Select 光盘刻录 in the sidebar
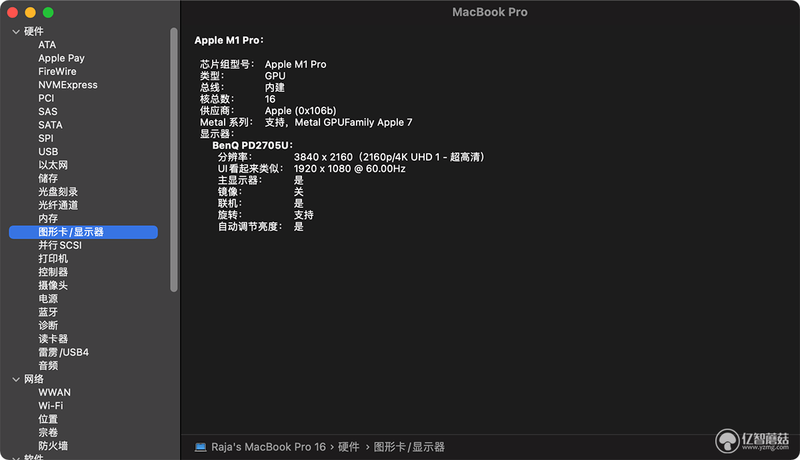The image size is (800, 460). tap(58, 192)
